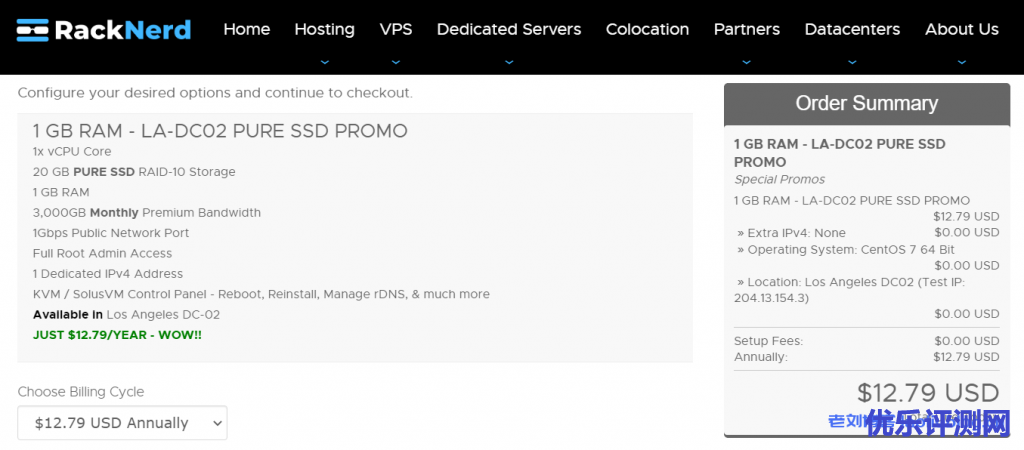Select the Hosting menu label

click(x=324, y=29)
